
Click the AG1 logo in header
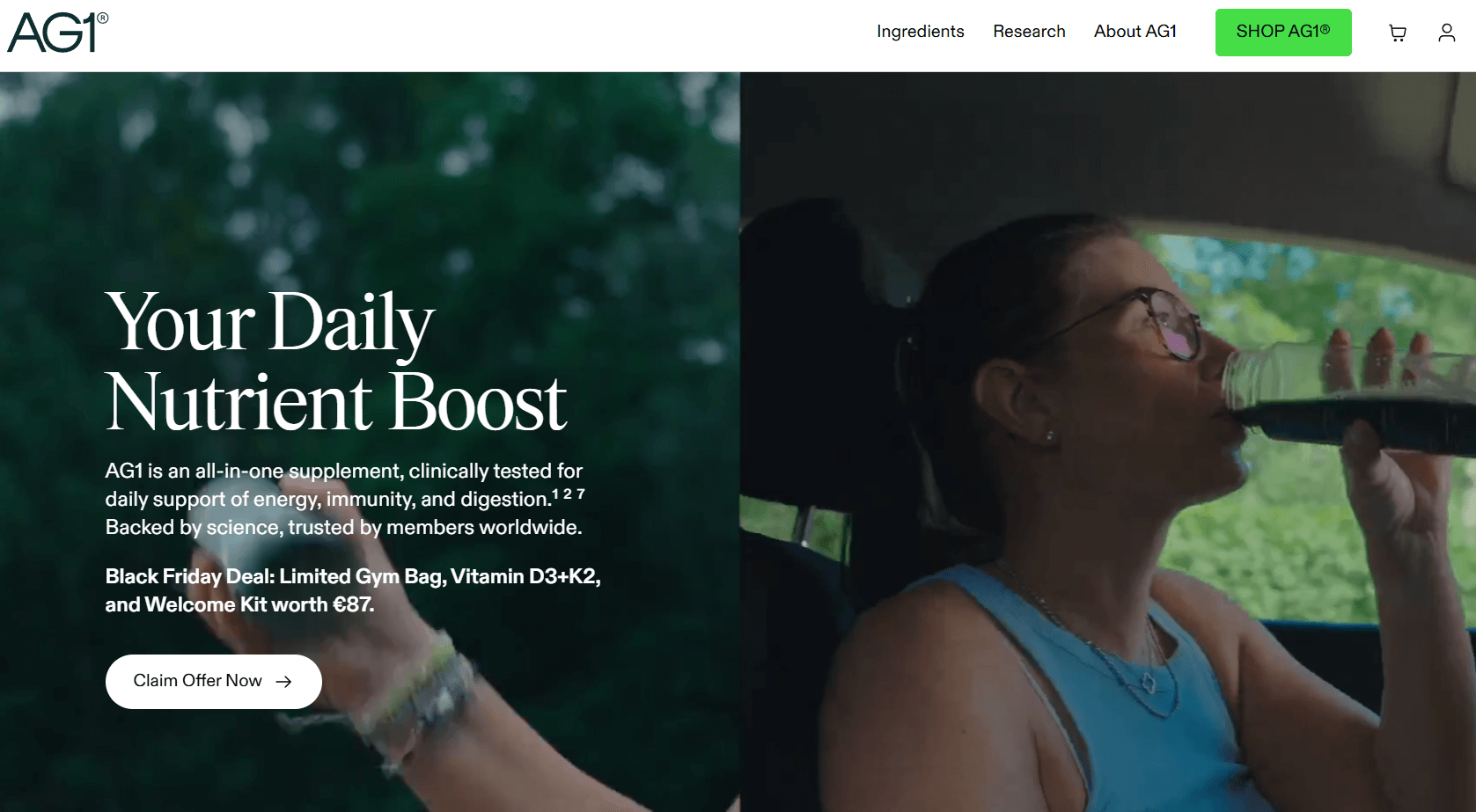click(57, 33)
